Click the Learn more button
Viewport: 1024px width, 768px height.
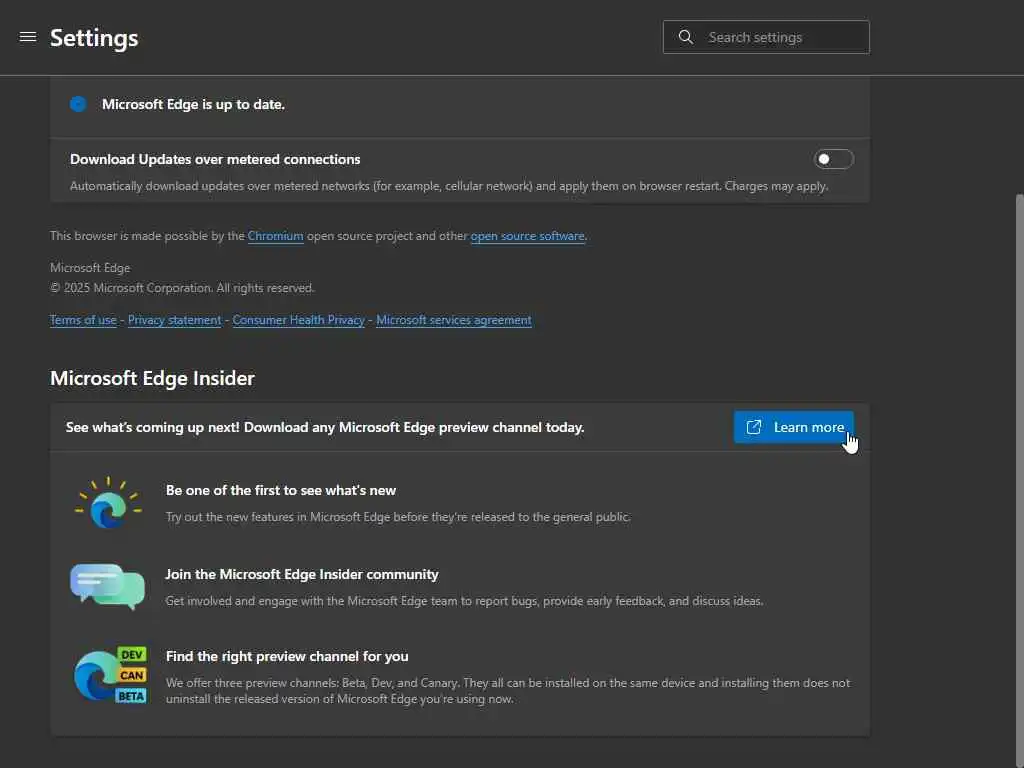click(794, 427)
